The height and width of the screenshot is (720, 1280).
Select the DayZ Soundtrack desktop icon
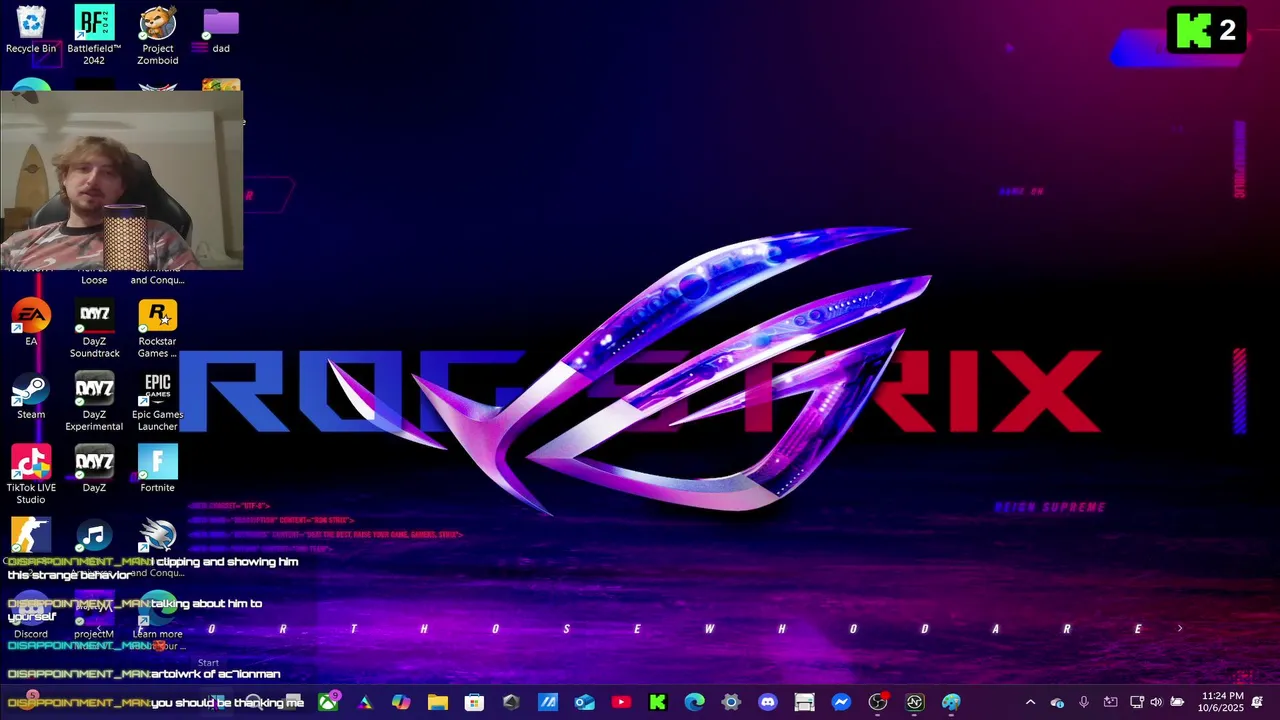[x=94, y=329]
